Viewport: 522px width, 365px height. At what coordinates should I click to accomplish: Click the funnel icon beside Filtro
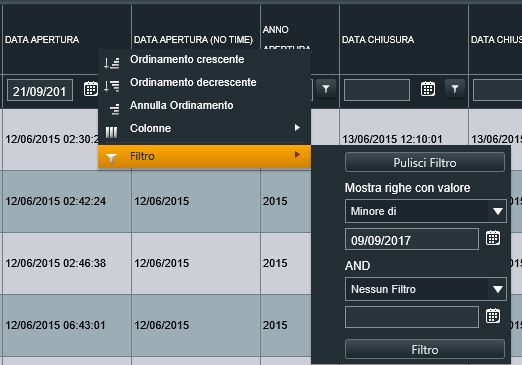(x=111, y=158)
